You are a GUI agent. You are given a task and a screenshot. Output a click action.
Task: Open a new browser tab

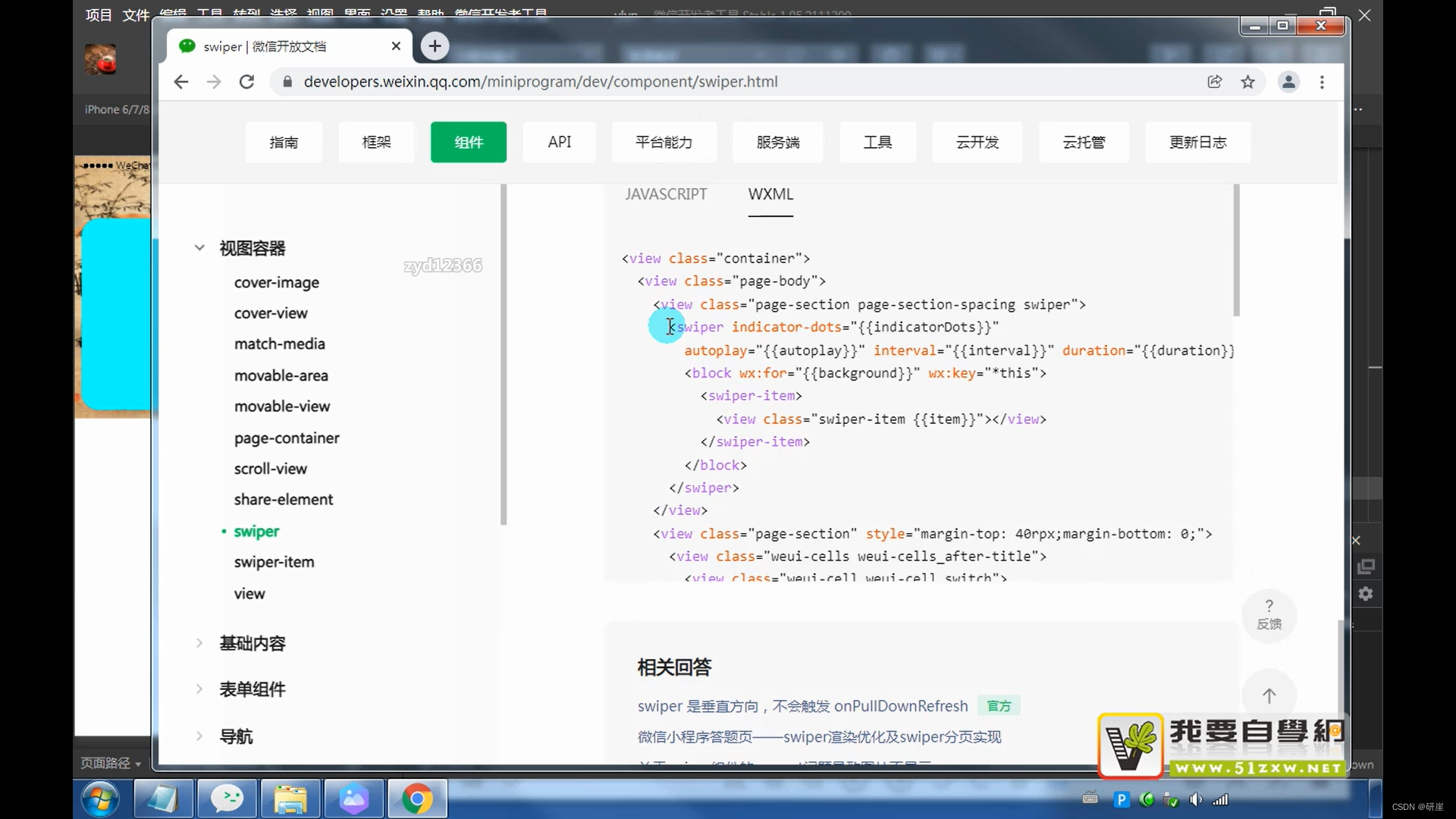[x=435, y=46]
